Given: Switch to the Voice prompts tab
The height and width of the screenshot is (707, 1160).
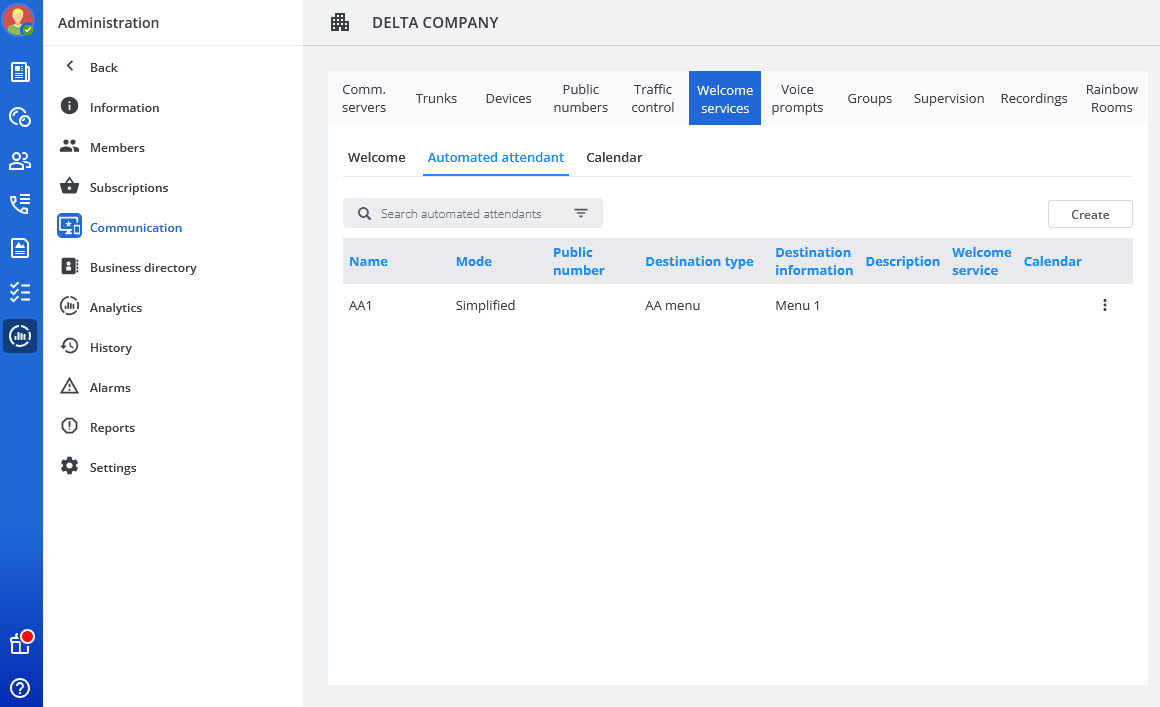Looking at the screenshot, I should pyautogui.click(x=797, y=98).
